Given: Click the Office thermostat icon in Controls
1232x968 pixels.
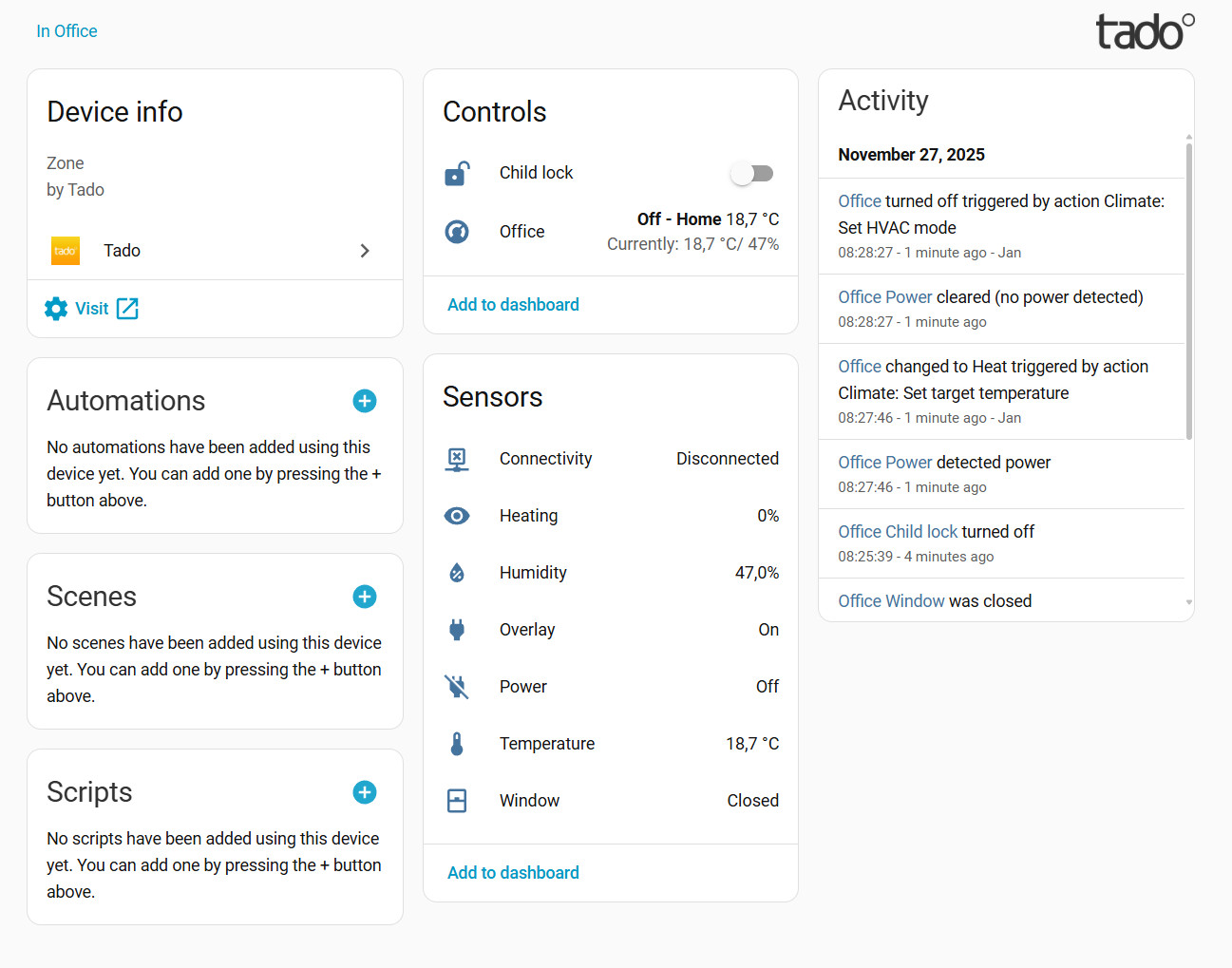Looking at the screenshot, I should coord(457,232).
